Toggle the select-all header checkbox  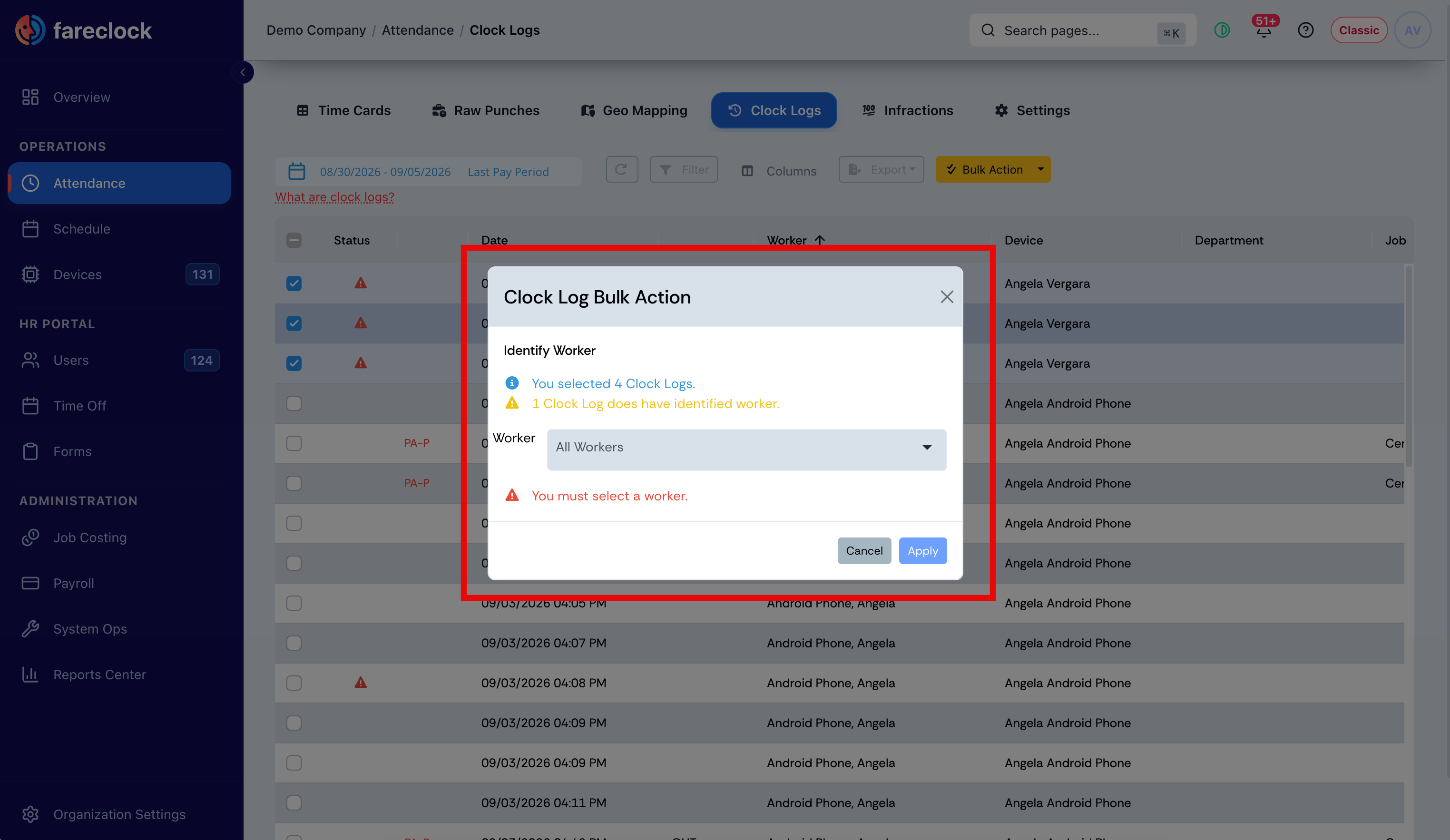(x=294, y=241)
